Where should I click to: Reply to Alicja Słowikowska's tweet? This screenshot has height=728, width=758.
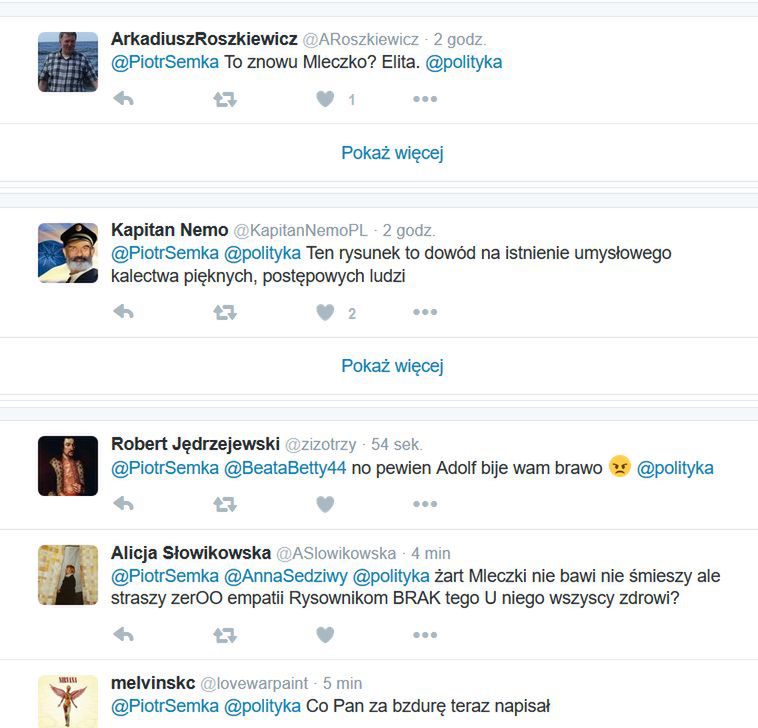123,635
